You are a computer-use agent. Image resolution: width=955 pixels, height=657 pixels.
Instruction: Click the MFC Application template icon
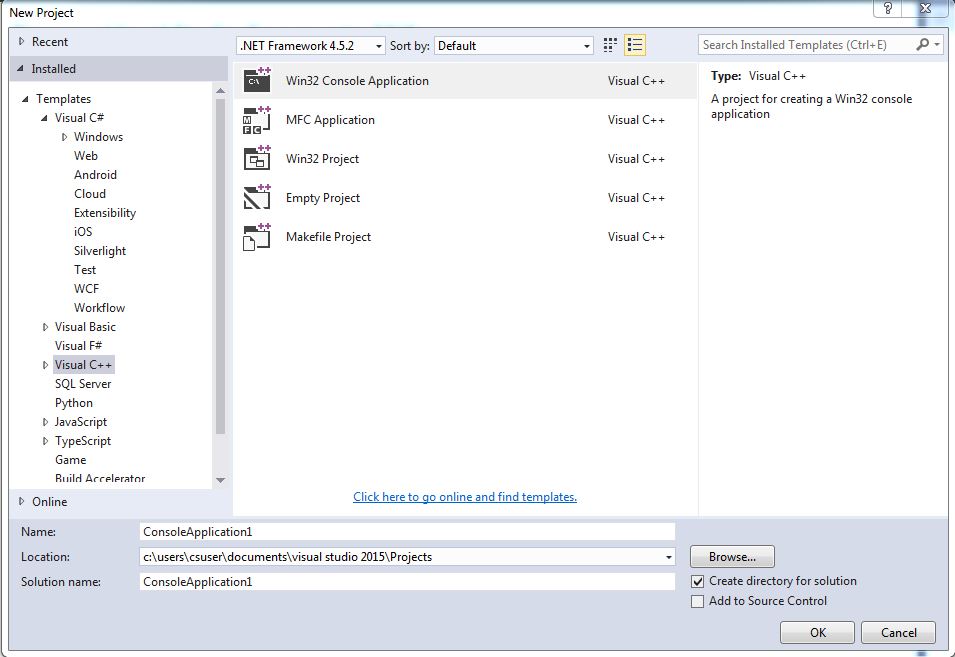257,120
